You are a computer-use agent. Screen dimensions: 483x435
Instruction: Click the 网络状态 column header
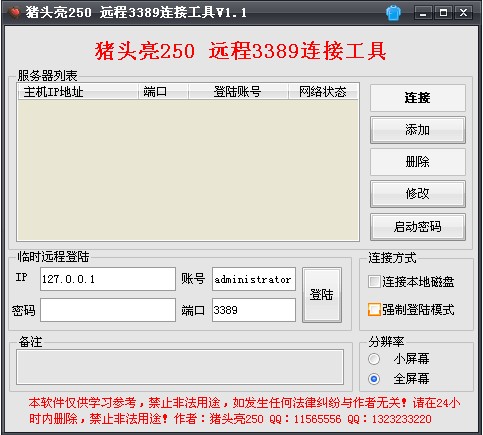click(x=323, y=92)
